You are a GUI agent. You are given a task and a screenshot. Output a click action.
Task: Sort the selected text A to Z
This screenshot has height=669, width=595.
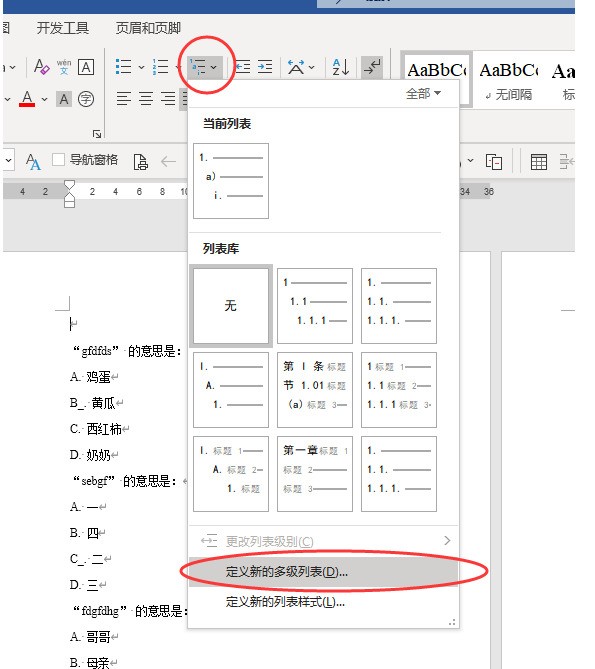tap(341, 67)
